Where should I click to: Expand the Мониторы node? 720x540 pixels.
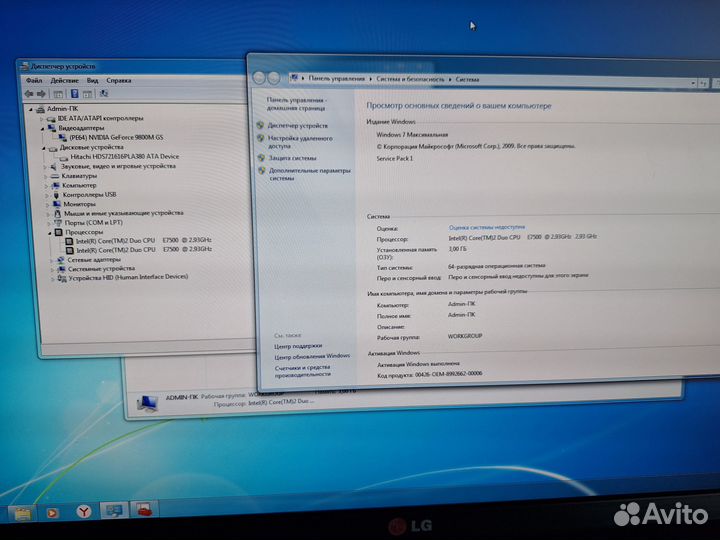coord(48,205)
